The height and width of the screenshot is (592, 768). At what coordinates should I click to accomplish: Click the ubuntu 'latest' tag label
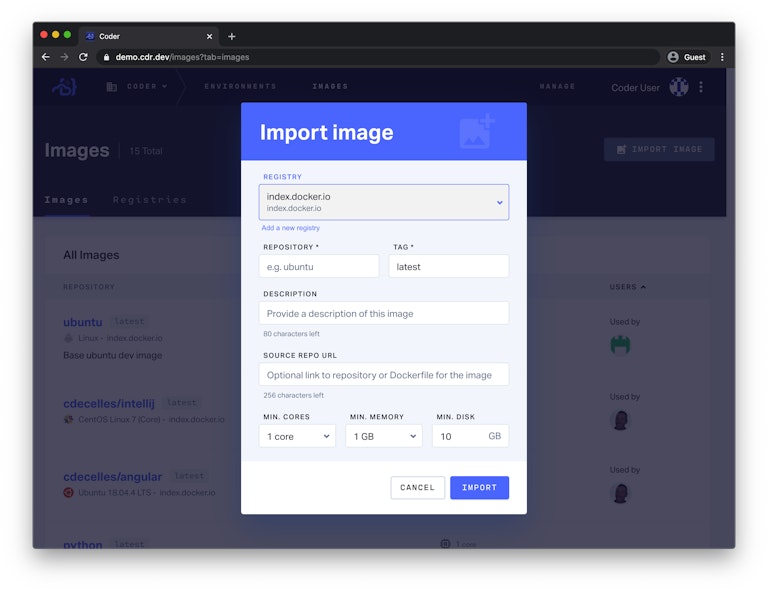[129, 322]
